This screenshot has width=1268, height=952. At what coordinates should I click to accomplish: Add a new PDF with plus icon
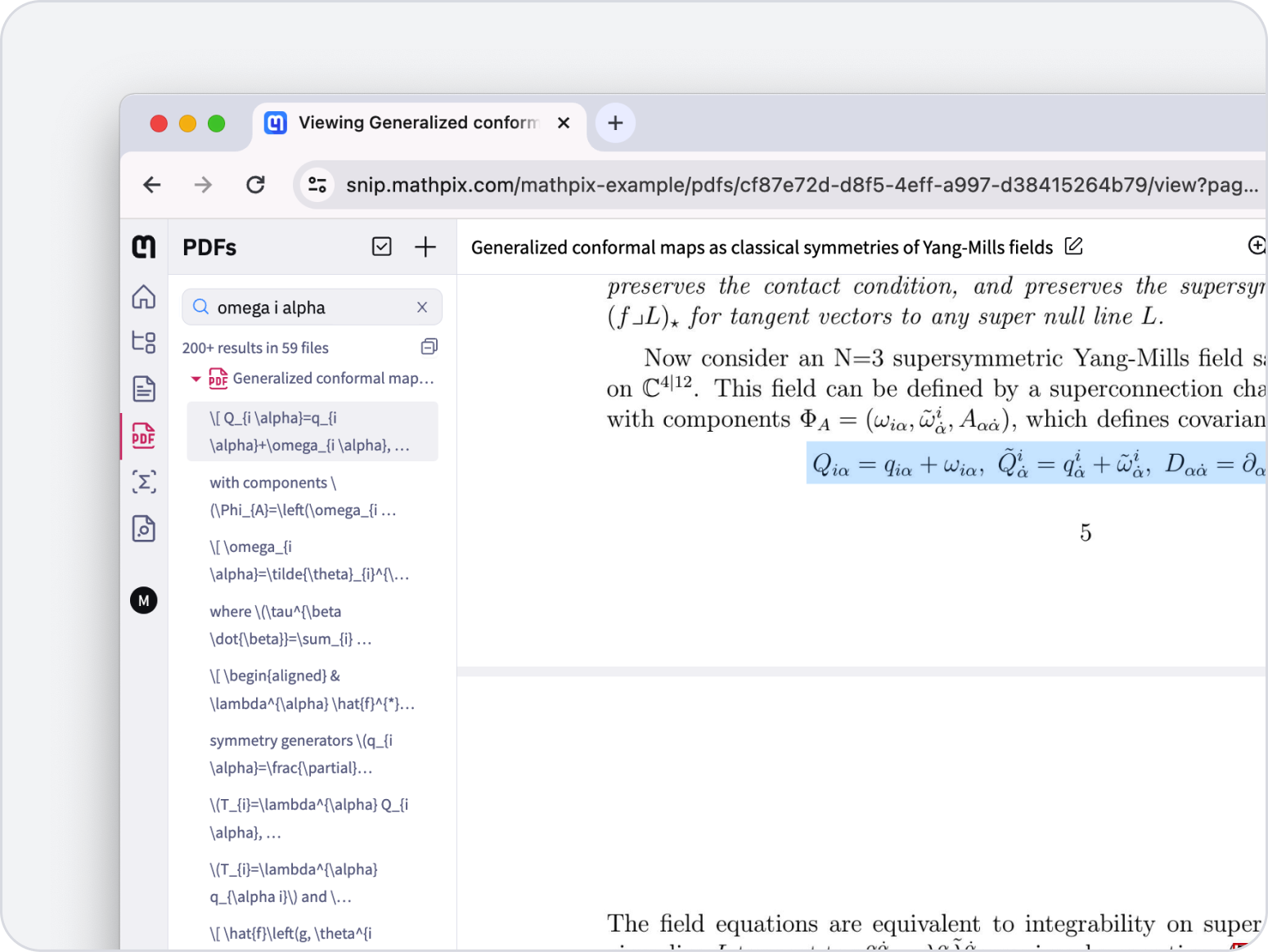(x=425, y=246)
